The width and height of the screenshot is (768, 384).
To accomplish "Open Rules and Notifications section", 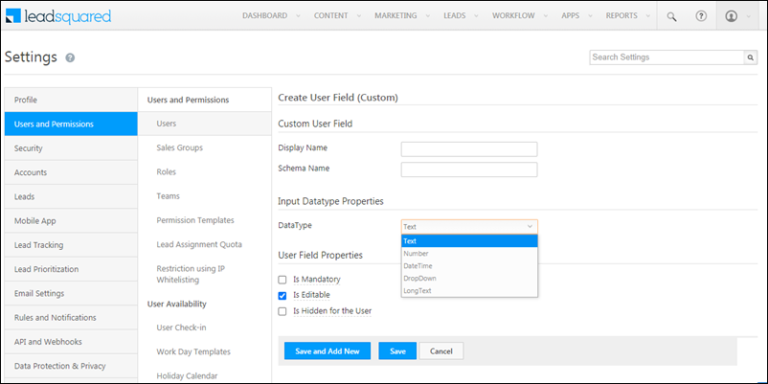I will [x=71, y=317].
